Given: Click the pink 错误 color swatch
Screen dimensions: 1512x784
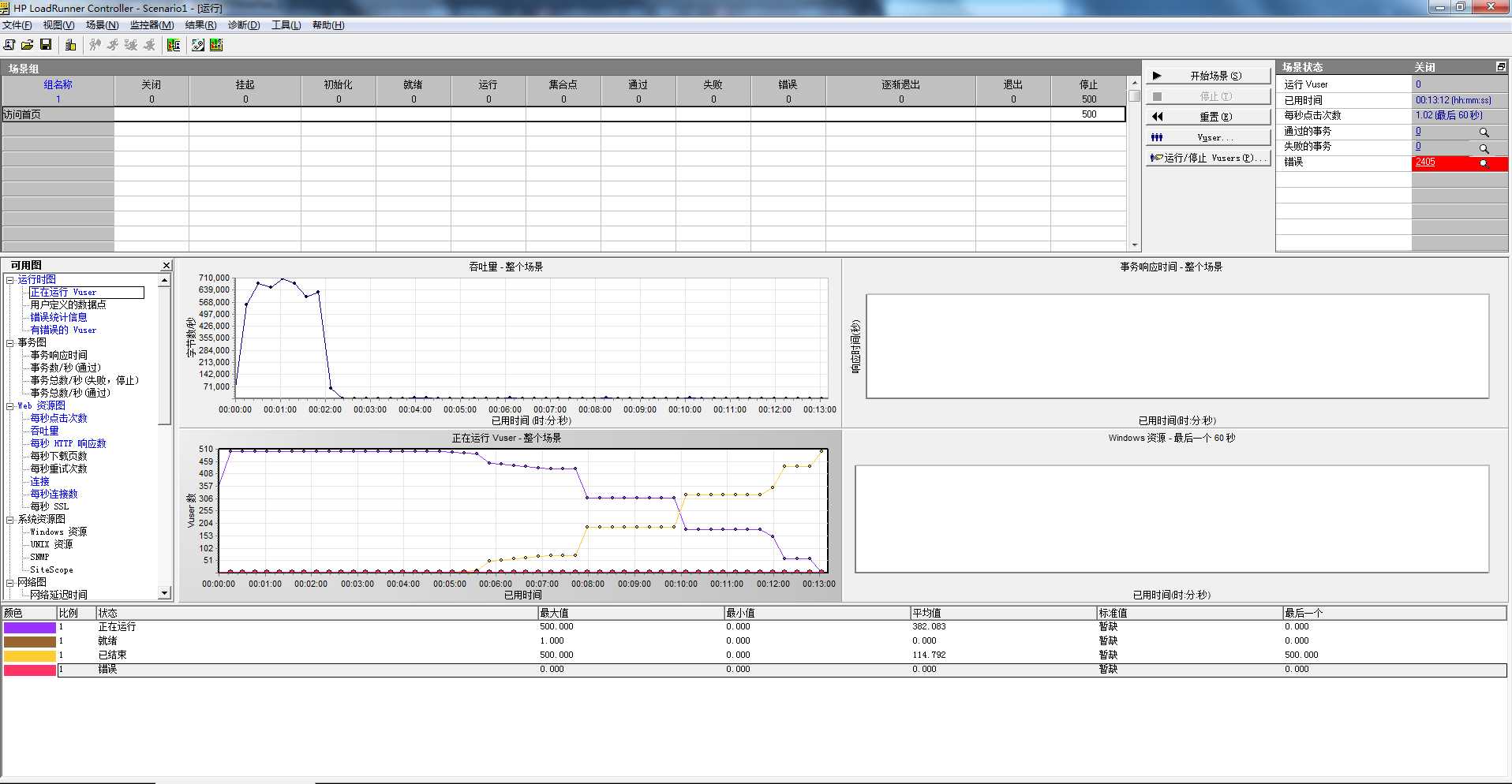Looking at the screenshot, I should [x=30, y=670].
